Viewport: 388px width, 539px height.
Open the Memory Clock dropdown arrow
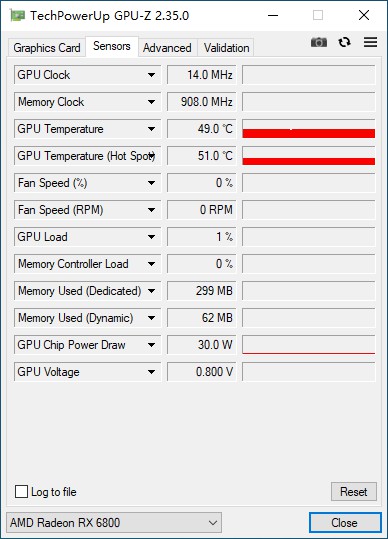click(151, 102)
